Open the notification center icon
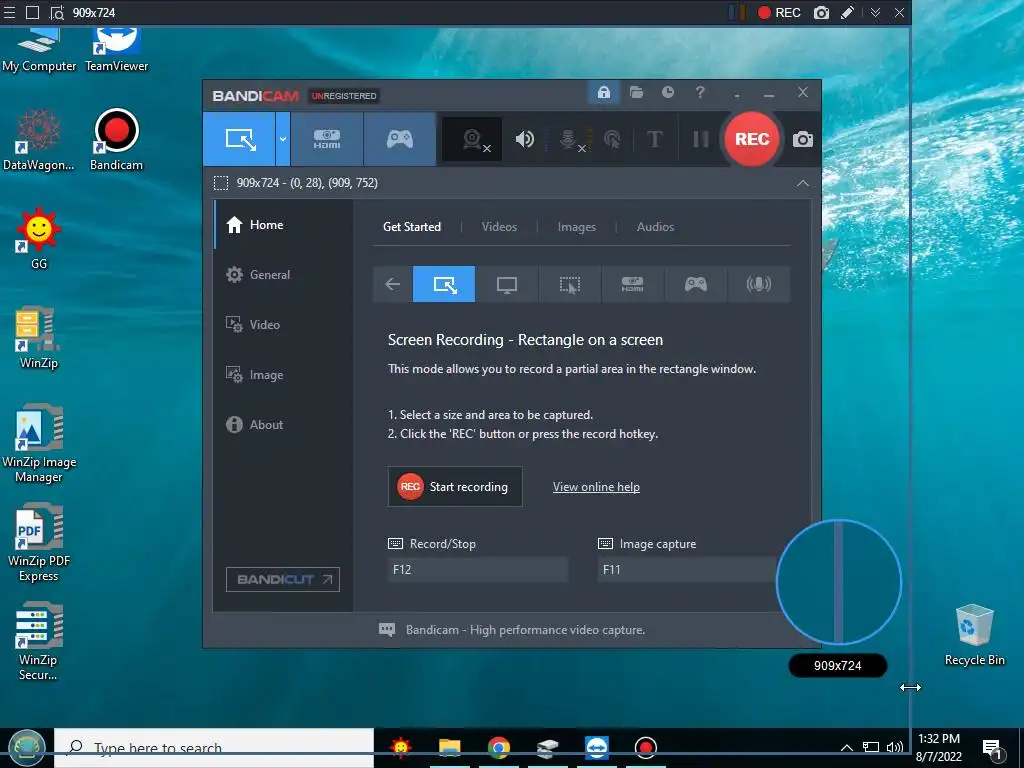Image resolution: width=1024 pixels, height=768 pixels. [x=992, y=748]
